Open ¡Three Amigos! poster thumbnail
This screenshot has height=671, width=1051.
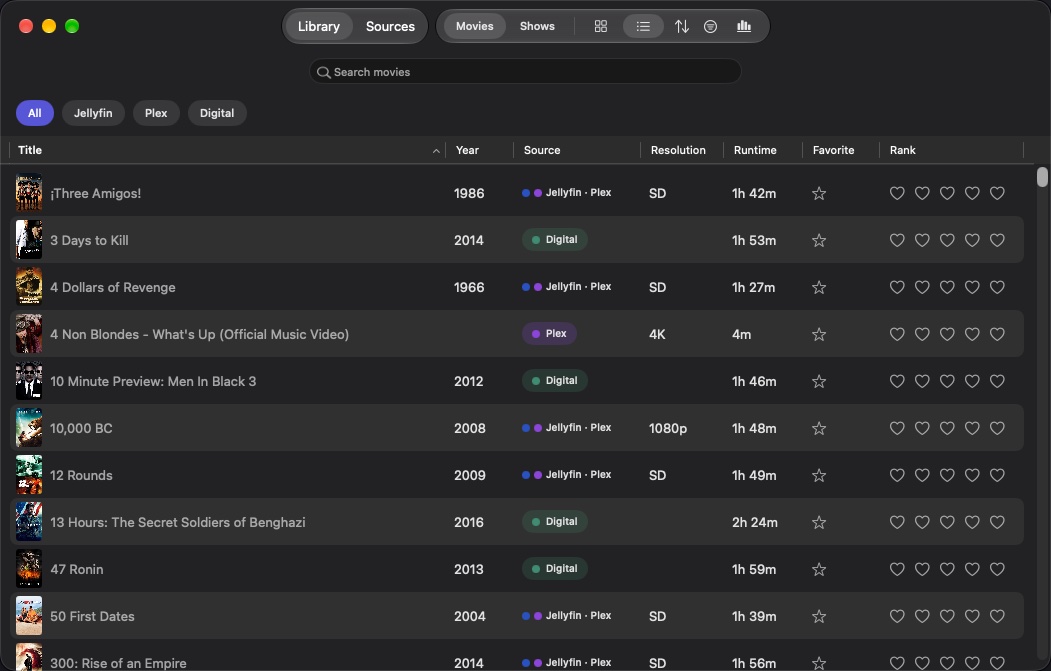tap(29, 193)
